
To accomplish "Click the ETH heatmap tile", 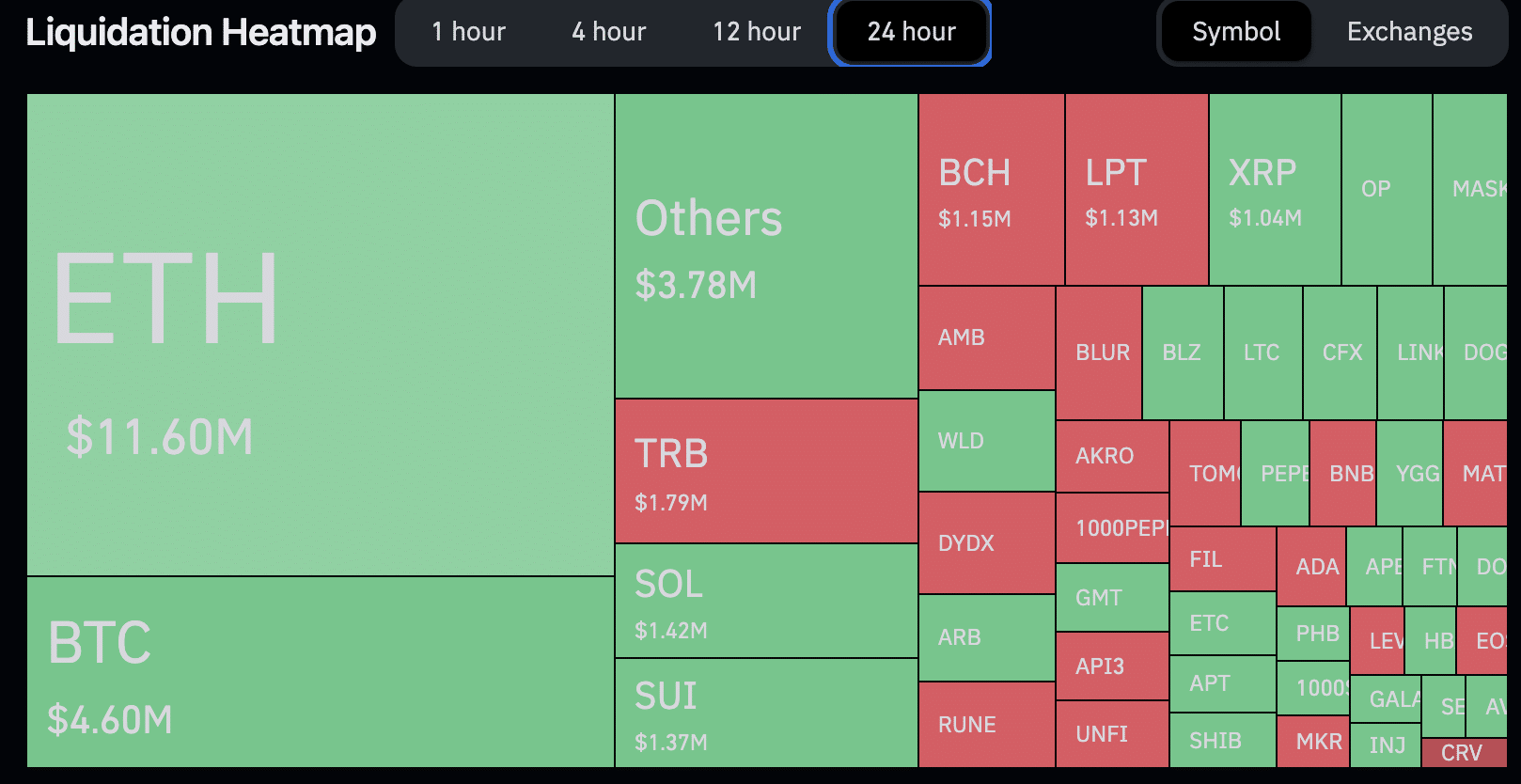I will pyautogui.click(x=320, y=334).
